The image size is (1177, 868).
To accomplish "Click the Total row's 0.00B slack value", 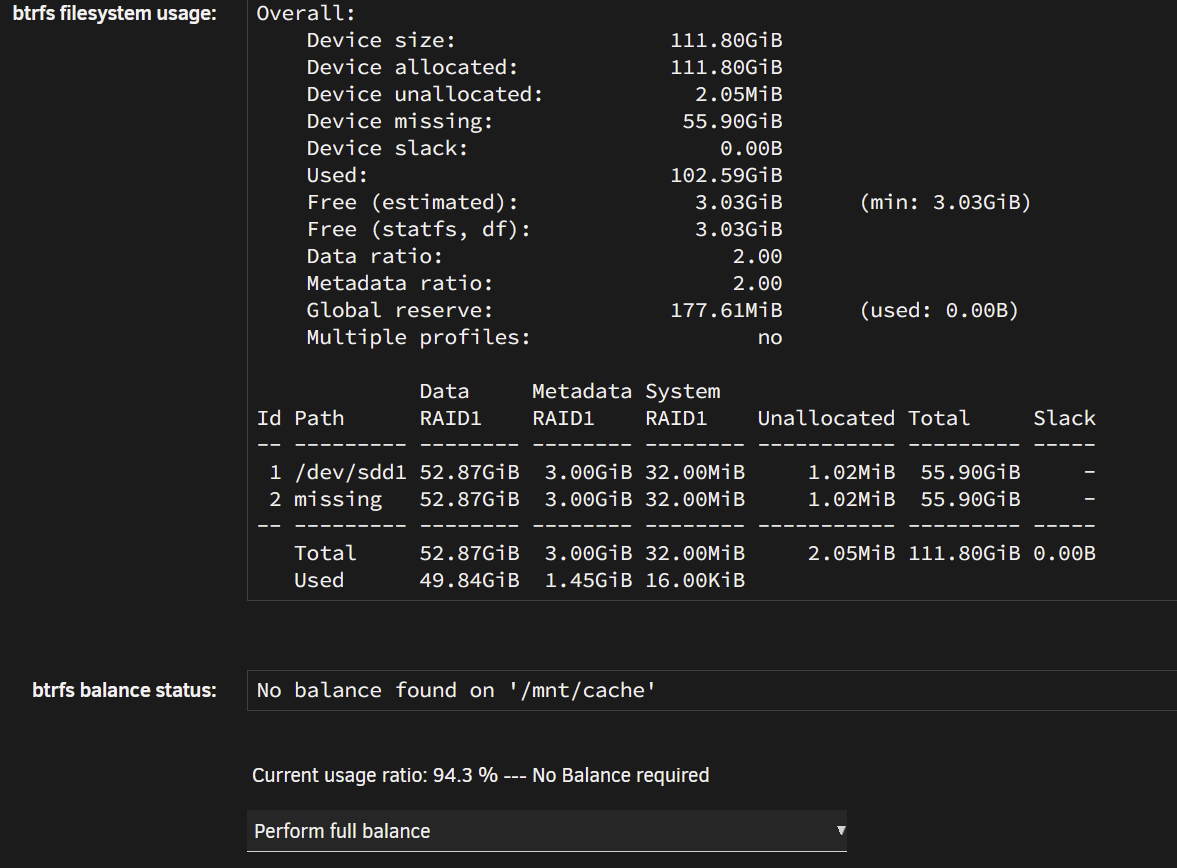I will [x=1064, y=553].
